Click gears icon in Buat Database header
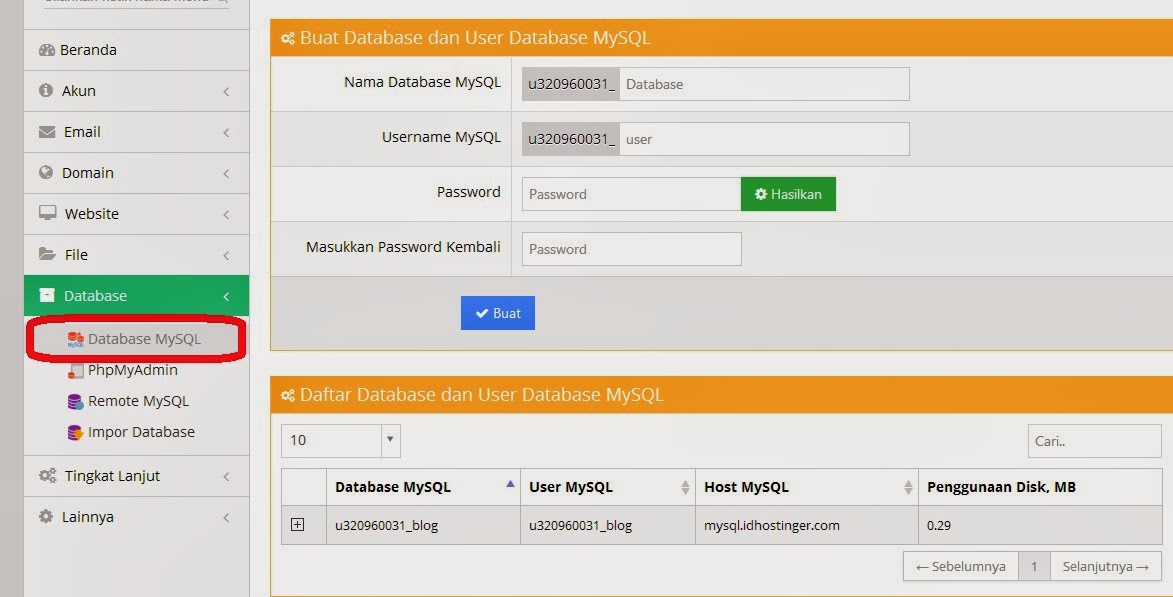1173x597 pixels. pyautogui.click(x=288, y=38)
